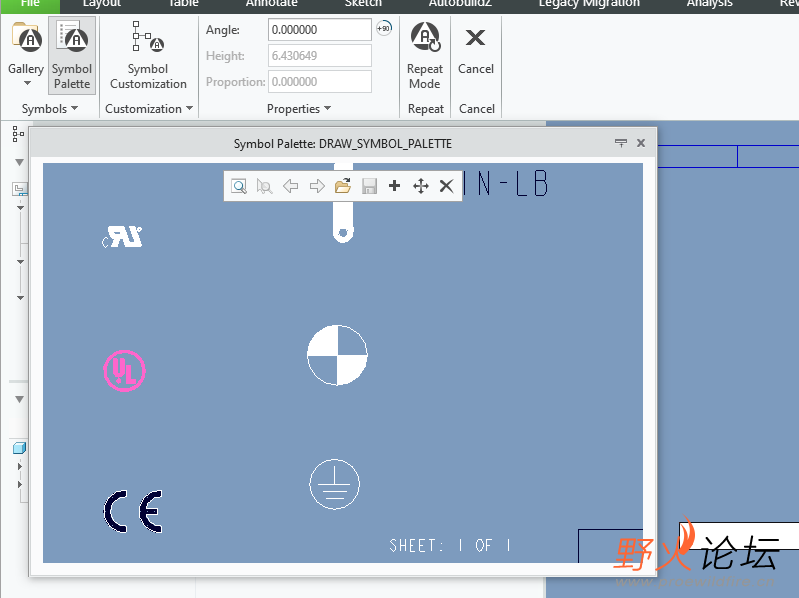Click the back arrow in palette toolbar

[290, 186]
